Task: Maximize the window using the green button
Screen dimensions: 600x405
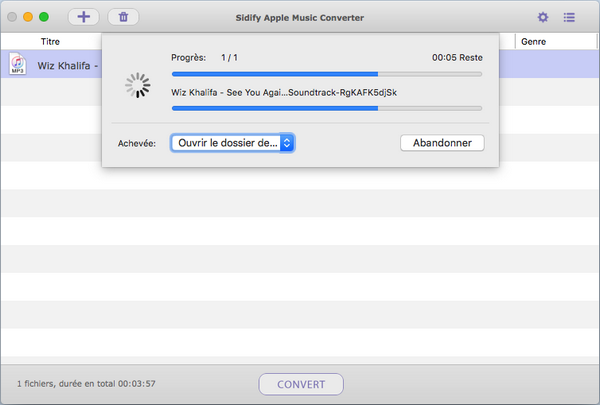Action: click(44, 17)
